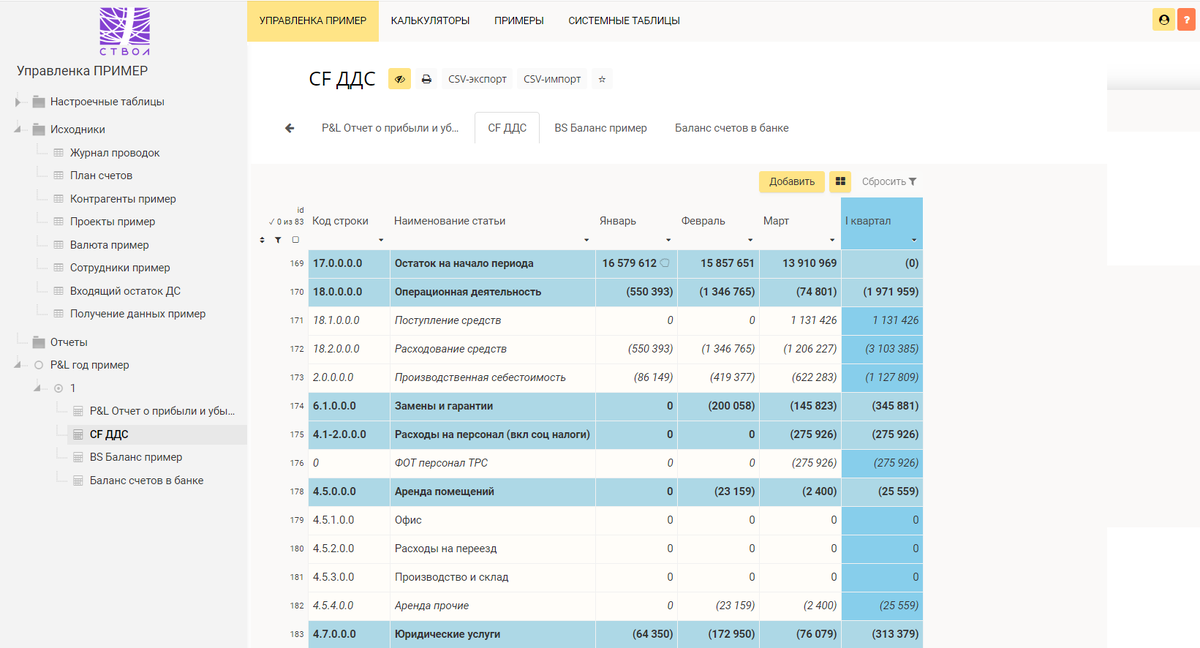Click the 15 857 651 Февраль cell

pyautogui.click(x=718, y=263)
